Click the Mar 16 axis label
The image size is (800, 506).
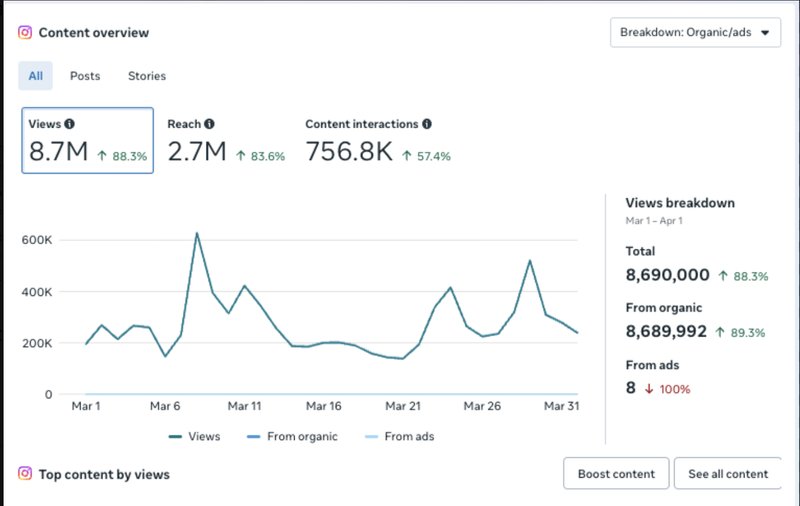tap(323, 406)
